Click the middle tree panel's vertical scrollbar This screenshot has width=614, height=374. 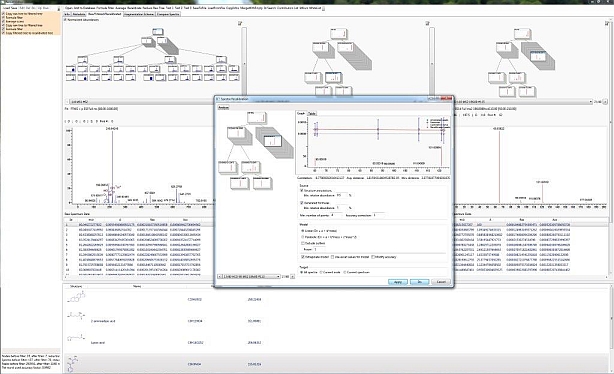tap(432, 61)
